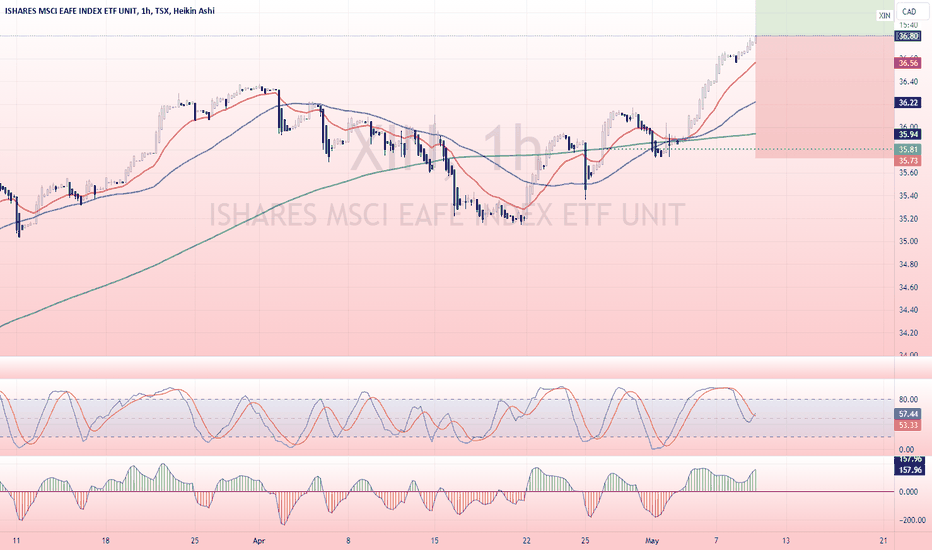Click the 7 date label on time axis
932x550 pixels.
pos(716,540)
